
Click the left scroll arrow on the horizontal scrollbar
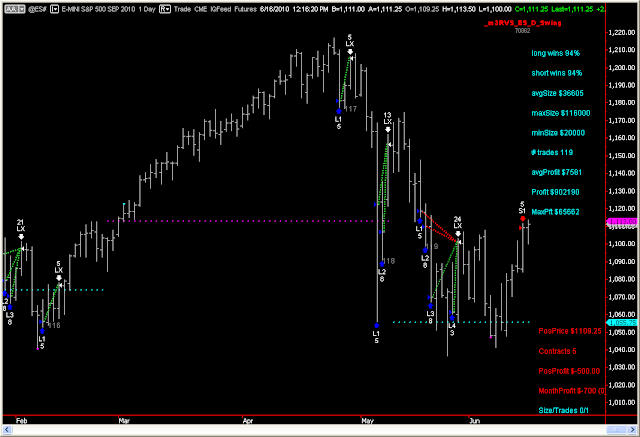point(7,429)
